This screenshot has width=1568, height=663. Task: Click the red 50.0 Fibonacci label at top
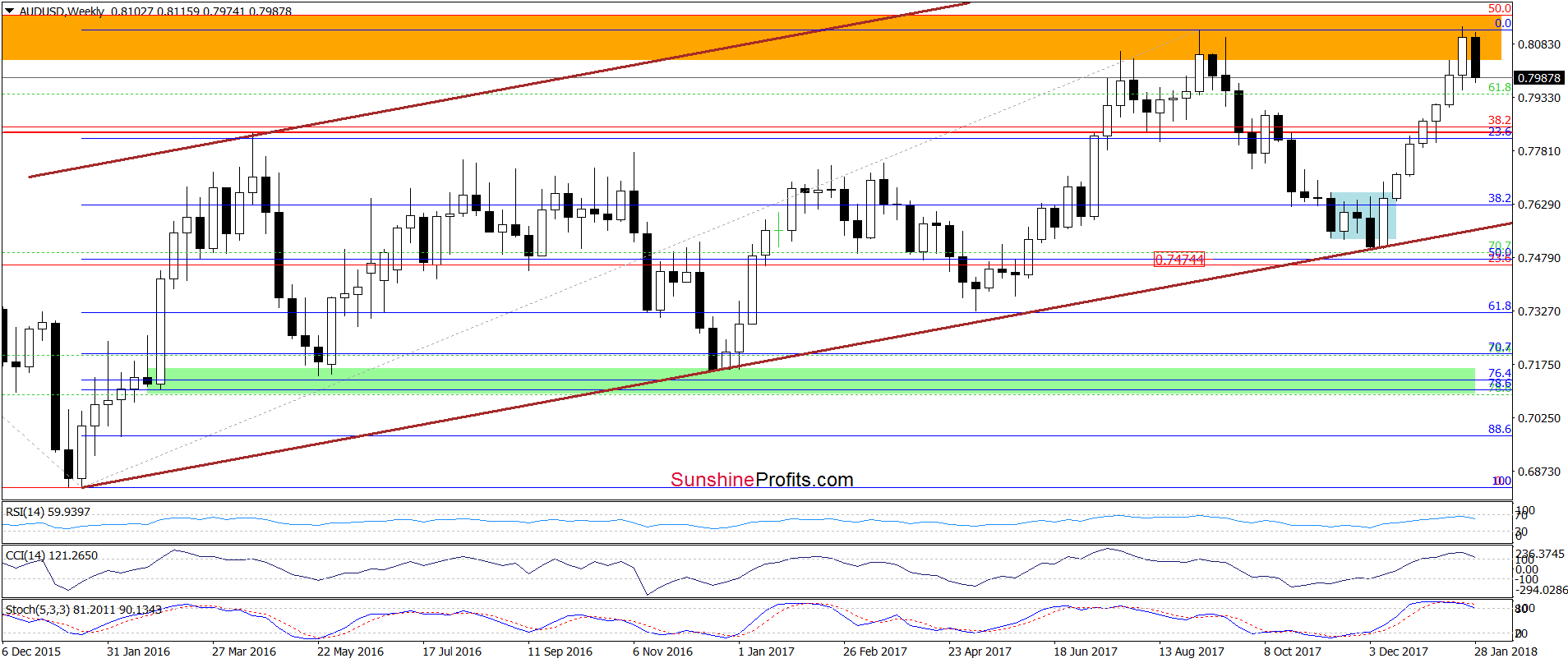[x=1500, y=8]
